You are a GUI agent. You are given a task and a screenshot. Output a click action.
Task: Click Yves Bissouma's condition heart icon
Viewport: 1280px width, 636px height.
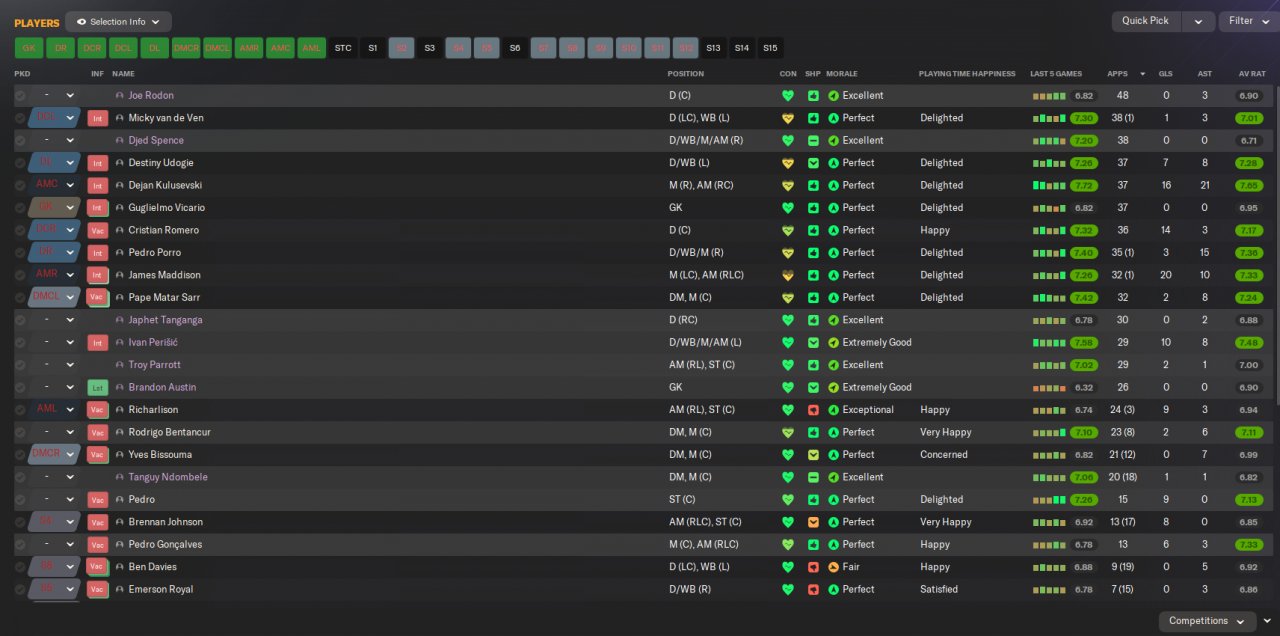(x=788, y=455)
